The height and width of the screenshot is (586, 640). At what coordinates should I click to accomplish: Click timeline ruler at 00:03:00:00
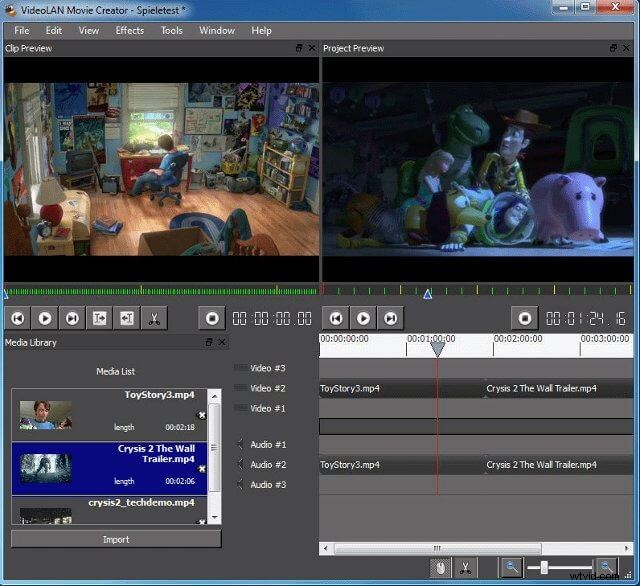click(605, 339)
